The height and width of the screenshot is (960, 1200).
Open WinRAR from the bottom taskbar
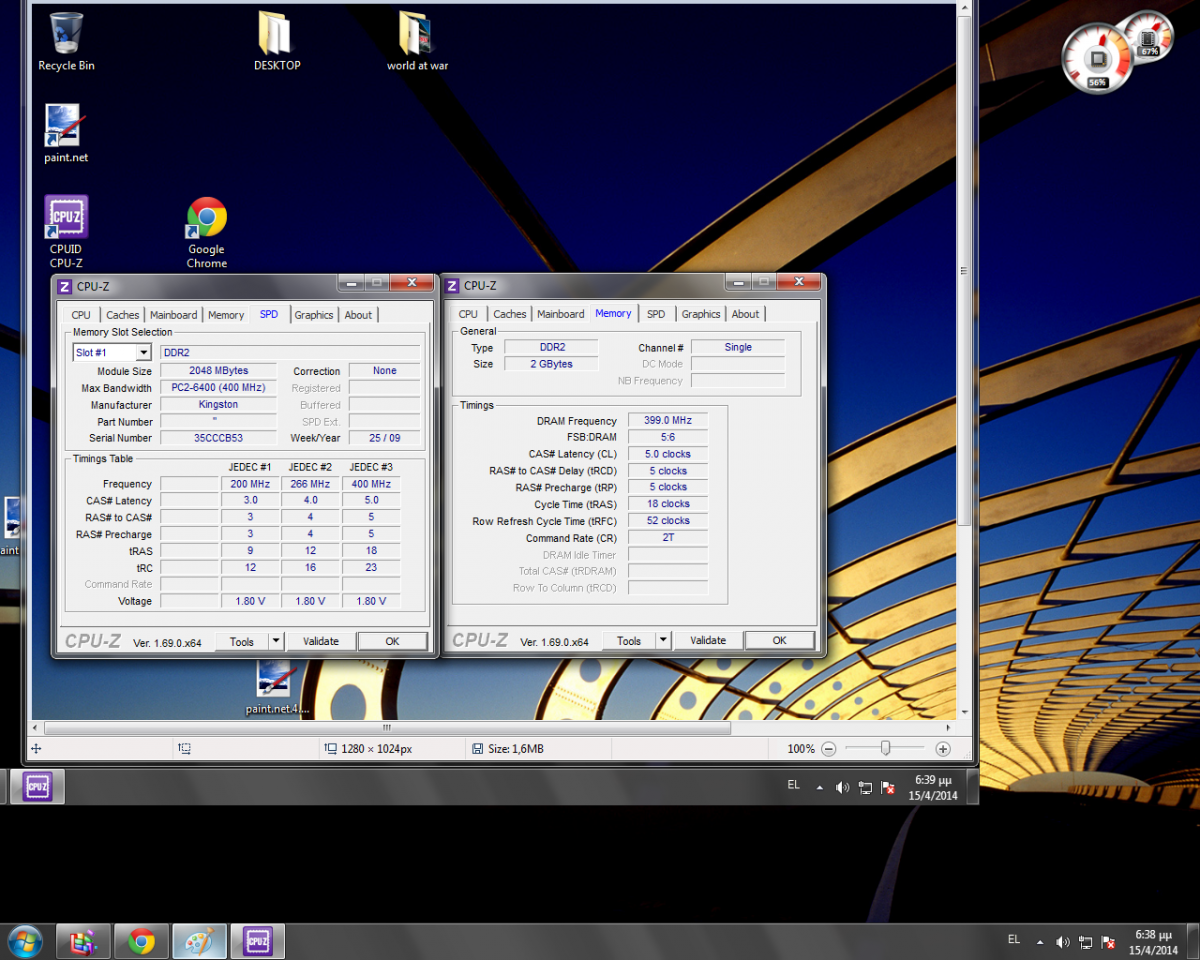pos(83,941)
